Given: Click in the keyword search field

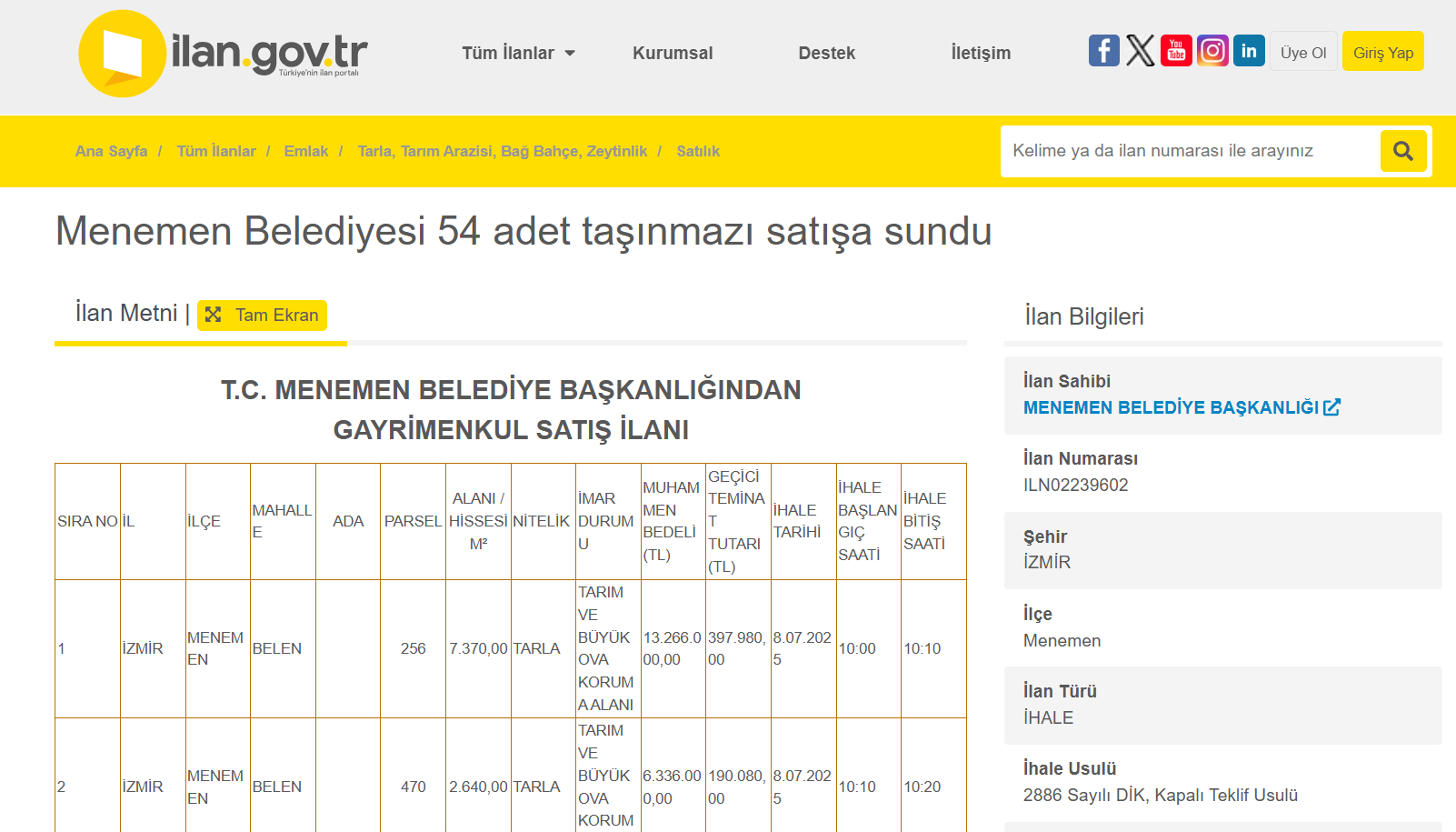Looking at the screenshot, I should [x=1189, y=151].
